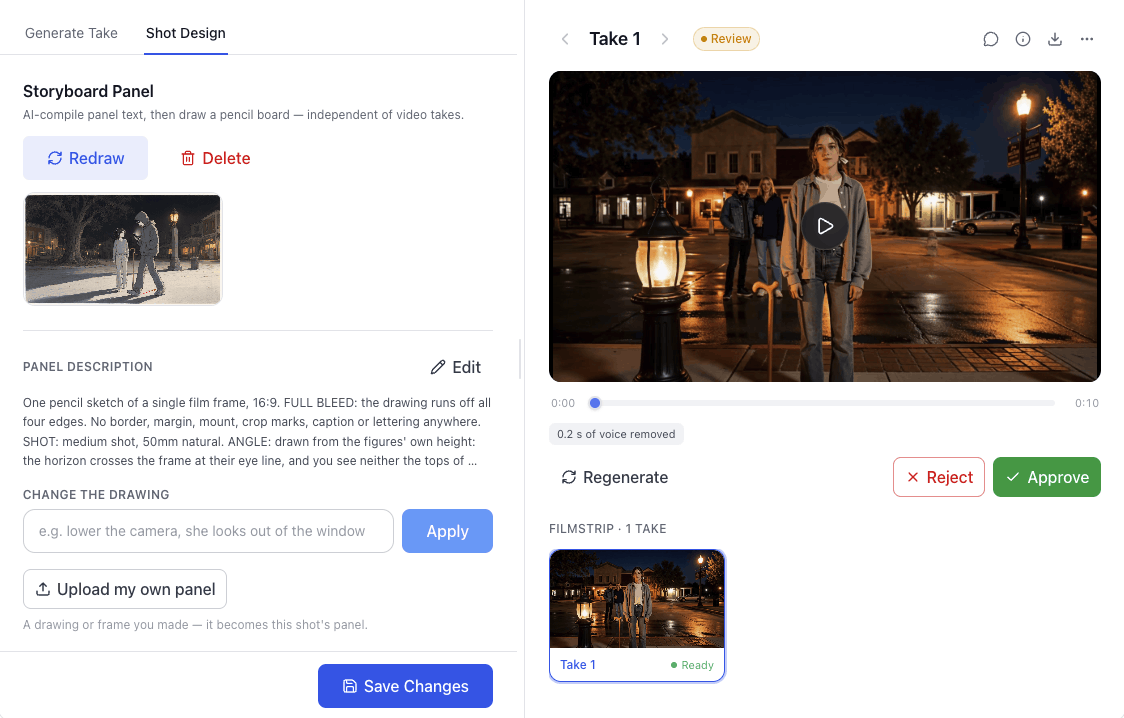Go to the previous take arrow
The image size is (1124, 718).
565,39
